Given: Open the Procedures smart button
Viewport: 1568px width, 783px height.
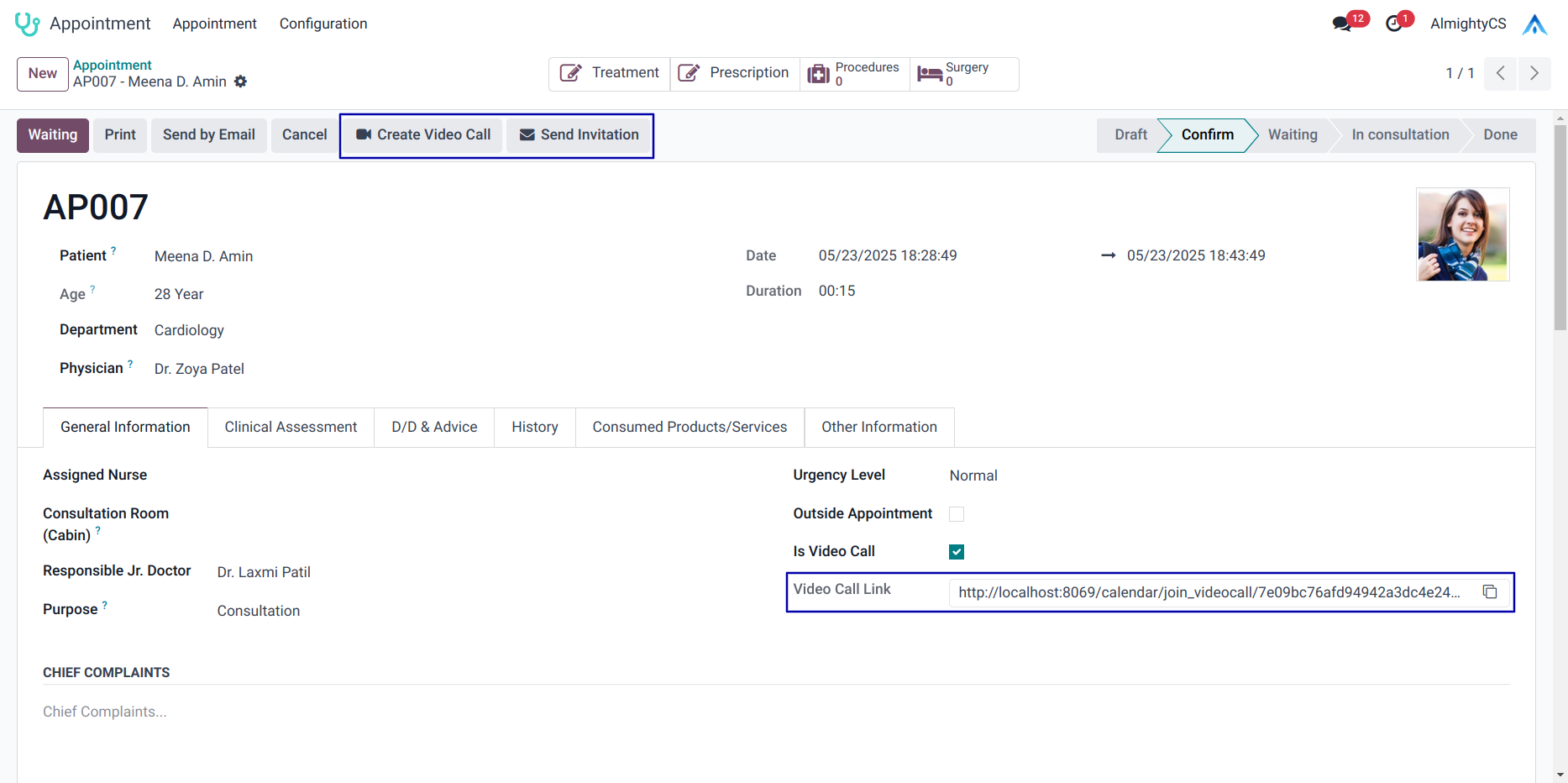Looking at the screenshot, I should [854, 74].
